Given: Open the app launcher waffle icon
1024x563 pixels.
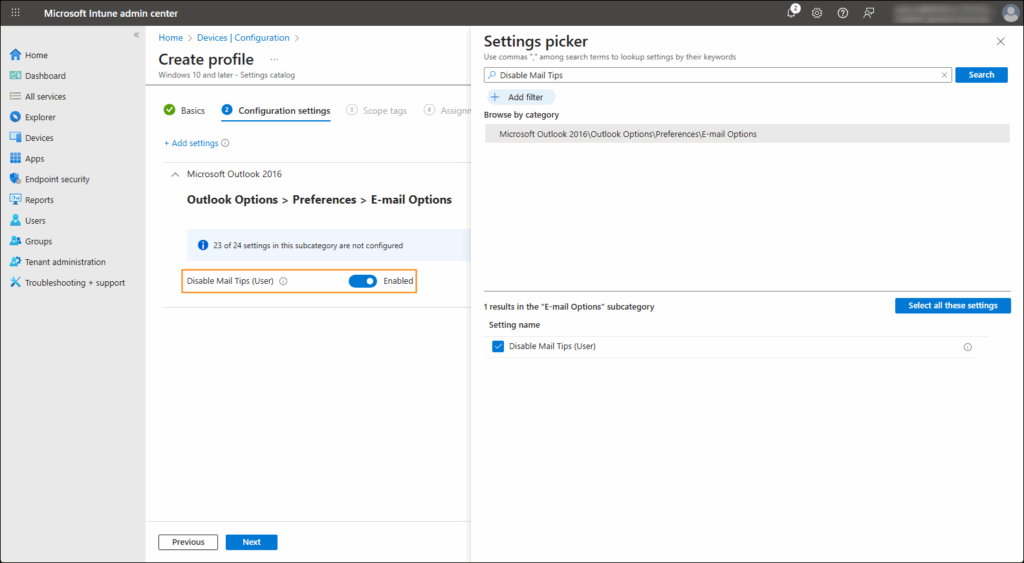Looking at the screenshot, I should point(16,12).
